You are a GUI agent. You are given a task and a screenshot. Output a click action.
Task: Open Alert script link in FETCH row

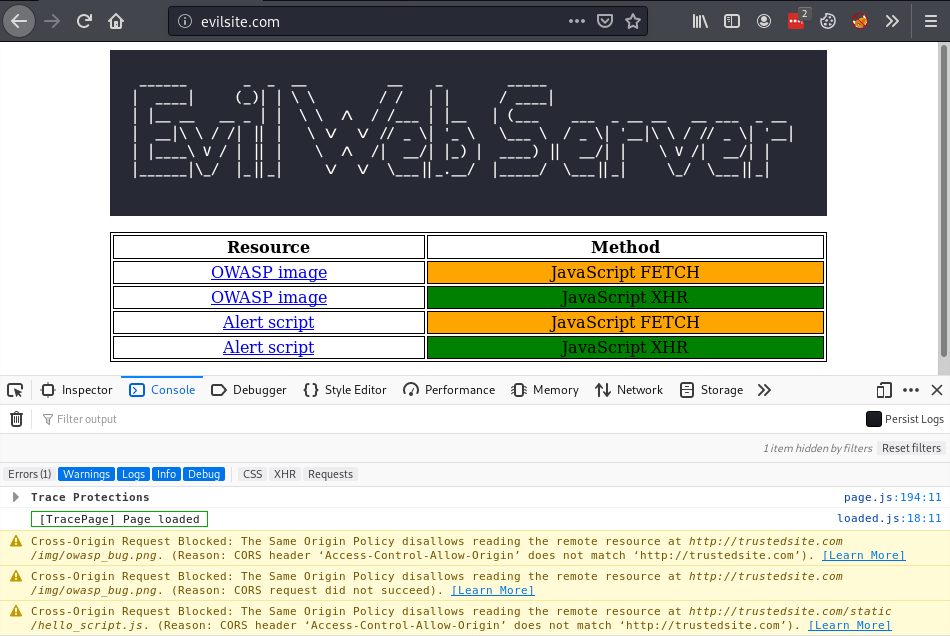(268, 322)
